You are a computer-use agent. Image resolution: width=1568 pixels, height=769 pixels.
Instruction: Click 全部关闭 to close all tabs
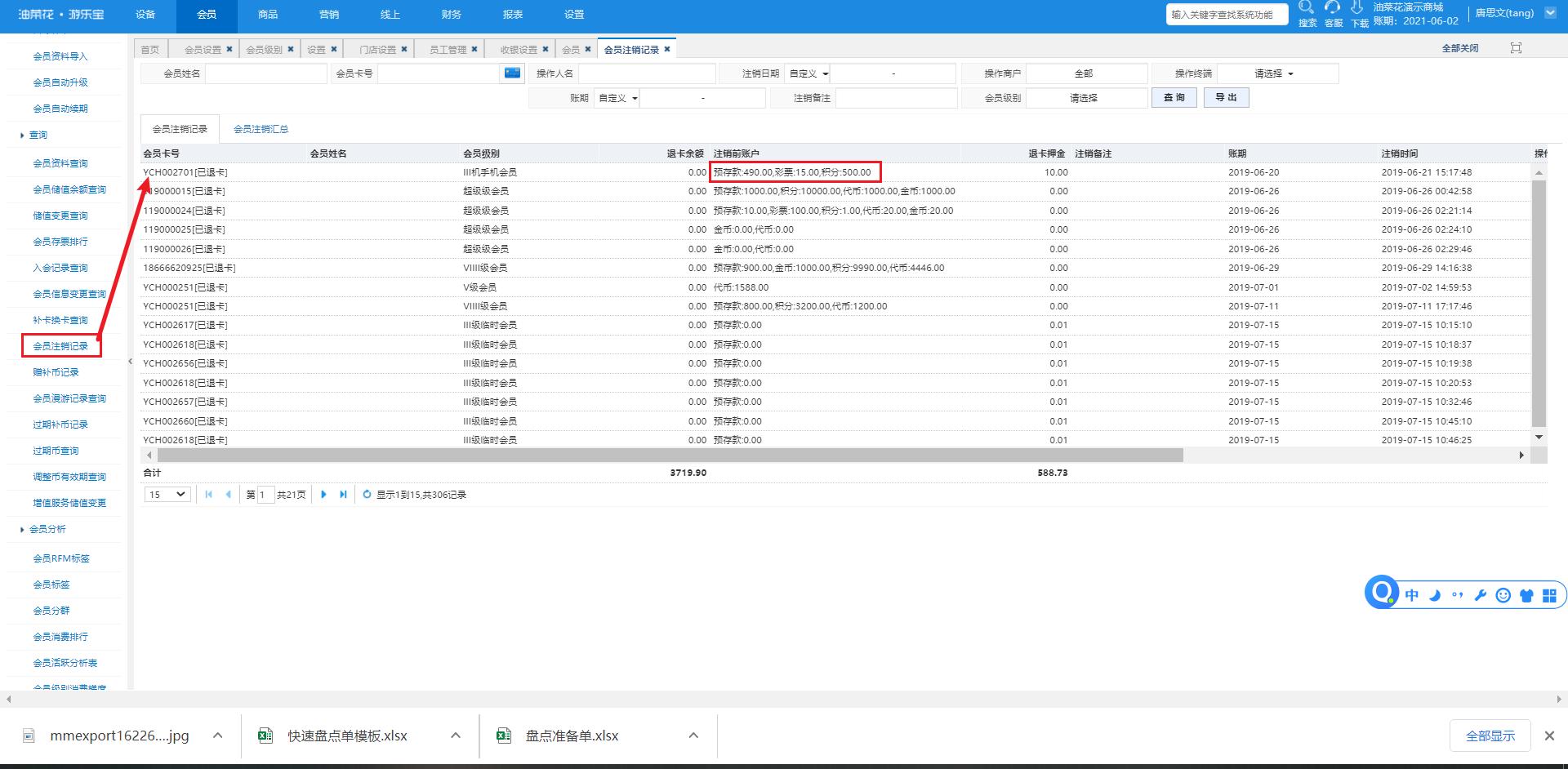1460,48
